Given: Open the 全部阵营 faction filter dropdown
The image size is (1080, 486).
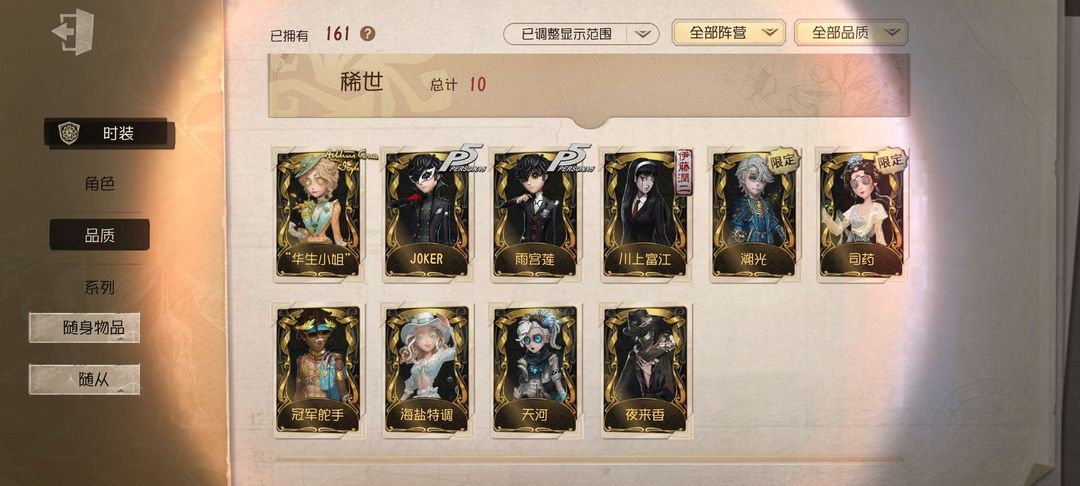Looking at the screenshot, I should 729,32.
